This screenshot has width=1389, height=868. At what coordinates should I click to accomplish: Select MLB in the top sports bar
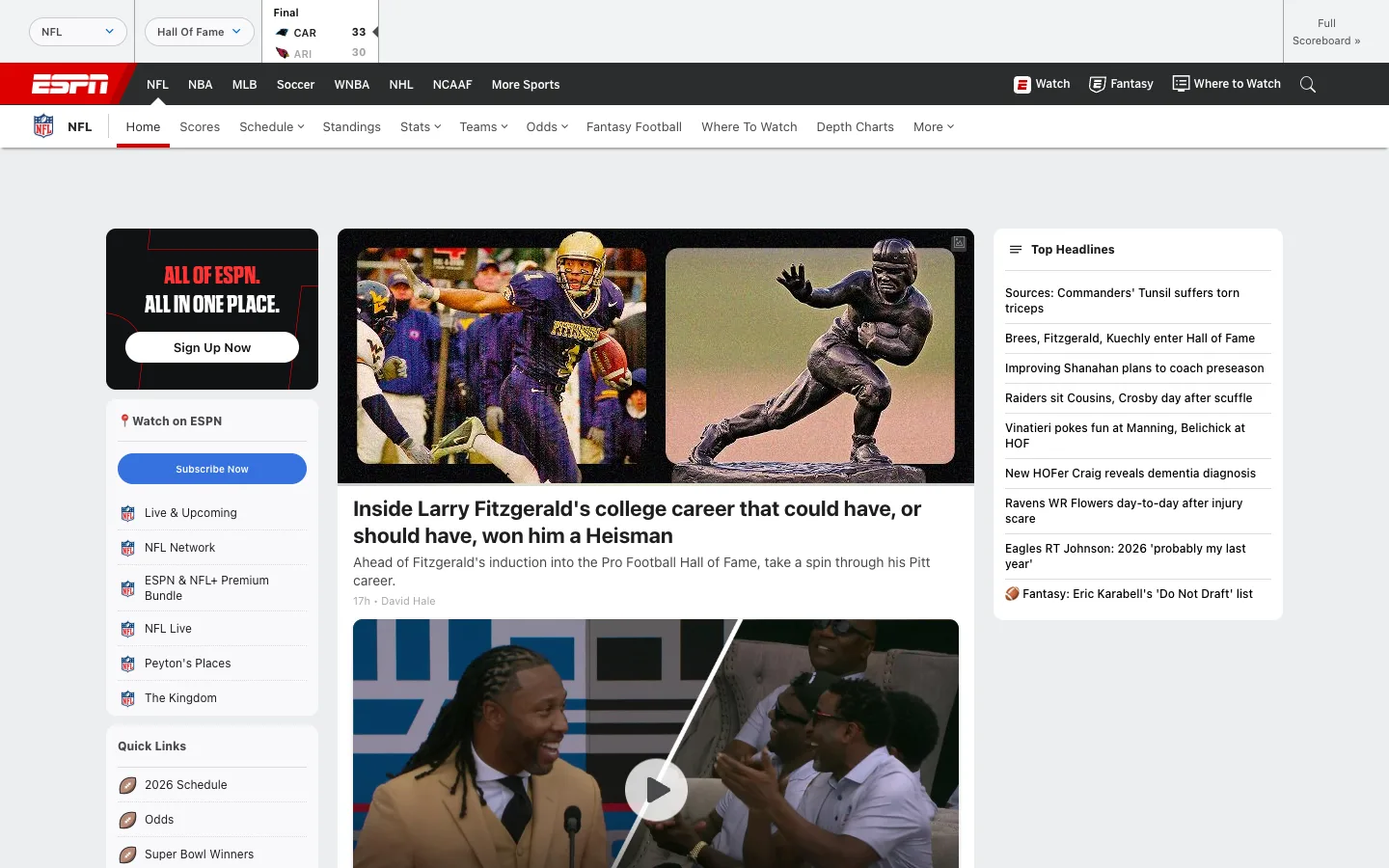click(x=245, y=84)
